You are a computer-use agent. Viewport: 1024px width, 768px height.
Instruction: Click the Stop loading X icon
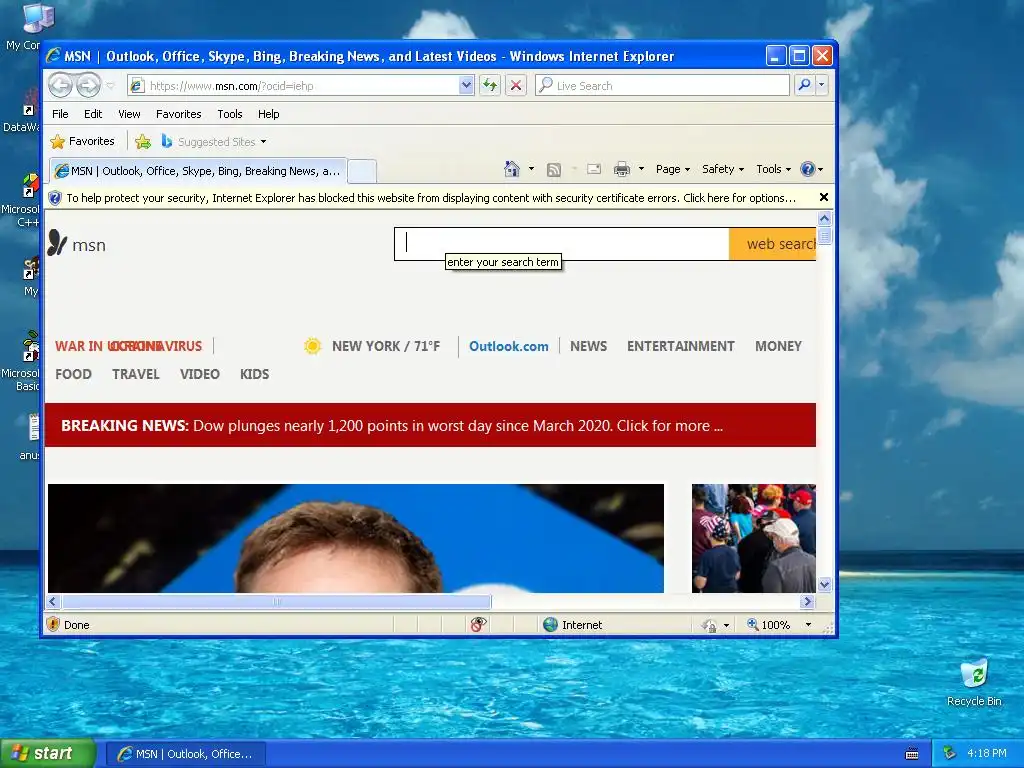point(516,86)
